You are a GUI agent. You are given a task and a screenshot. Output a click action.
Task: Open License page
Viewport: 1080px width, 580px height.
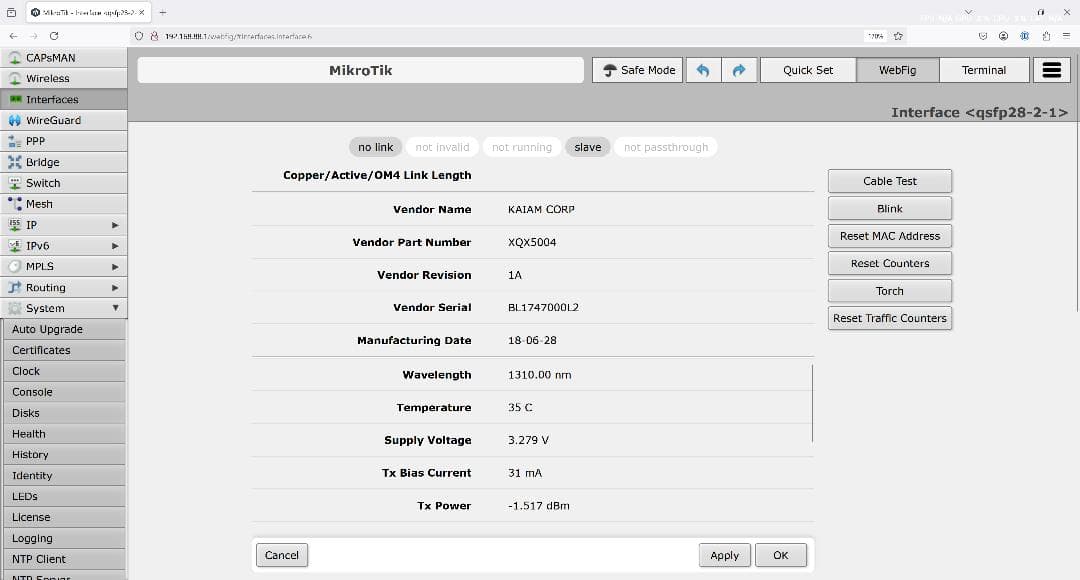tap(64, 517)
